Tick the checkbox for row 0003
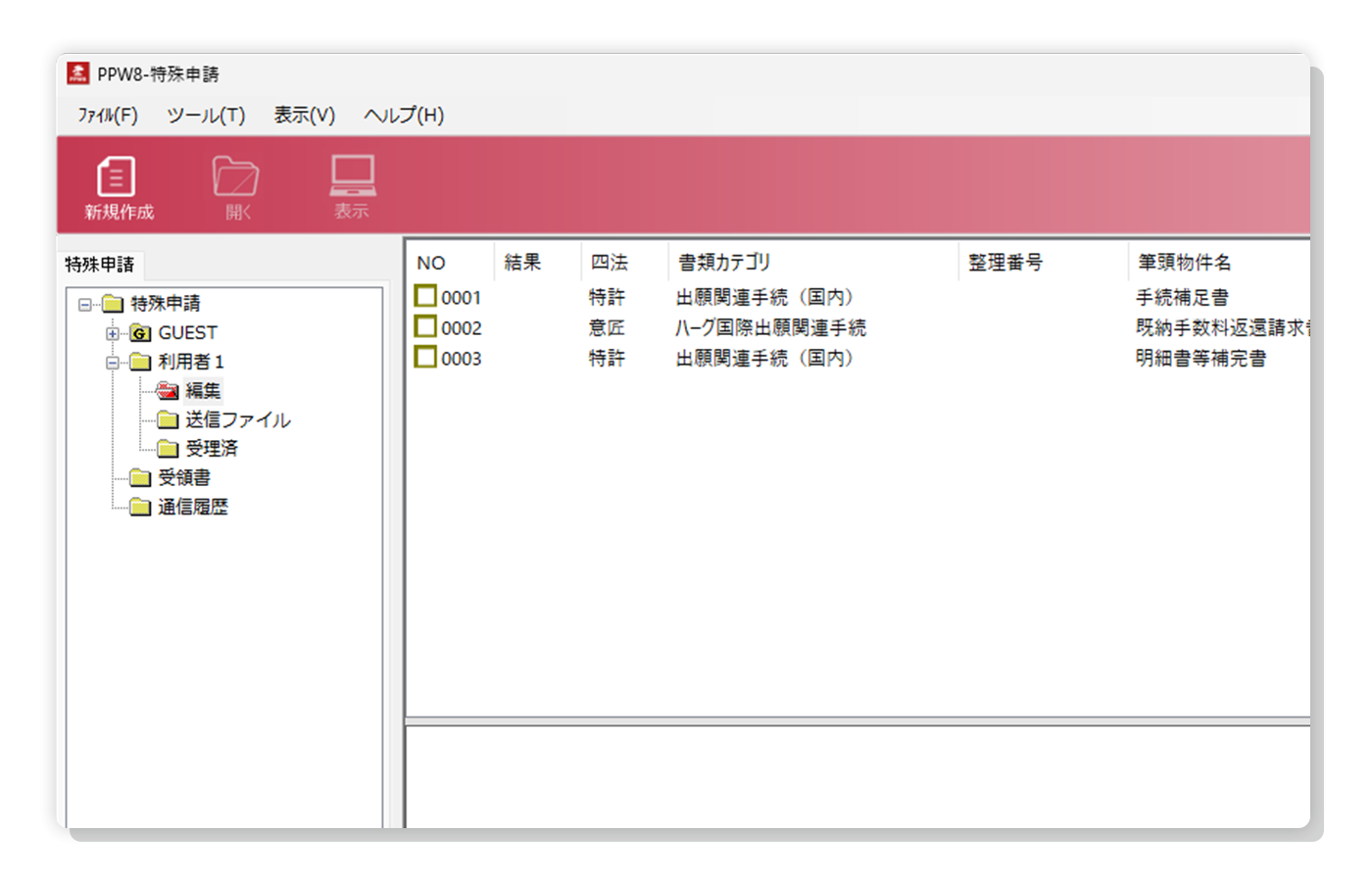This screenshot has height=882, width=1372. tap(425, 357)
